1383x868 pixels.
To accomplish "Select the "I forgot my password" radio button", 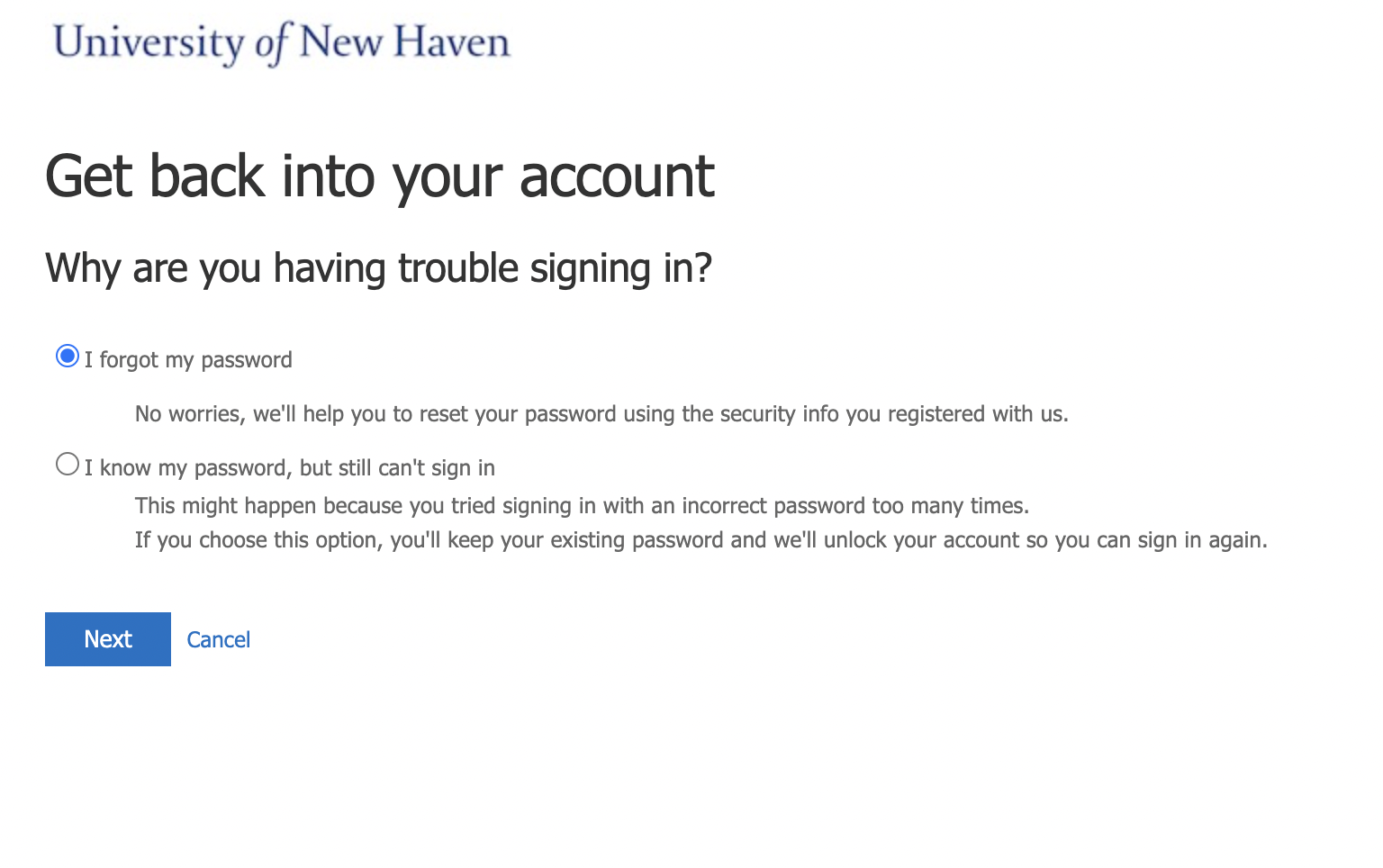I will point(68,357).
